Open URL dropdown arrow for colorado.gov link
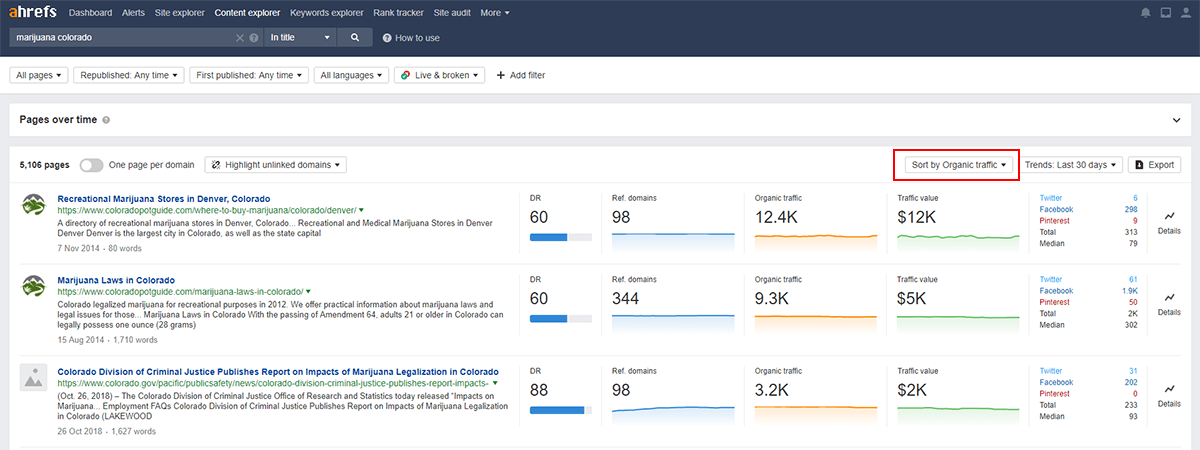The image size is (1200, 450). 494,383
